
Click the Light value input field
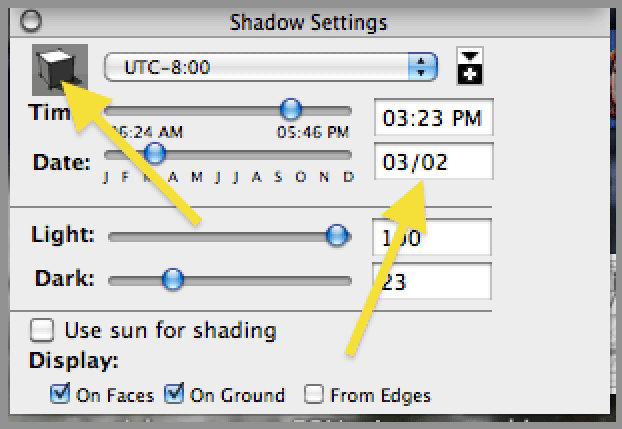click(432, 238)
